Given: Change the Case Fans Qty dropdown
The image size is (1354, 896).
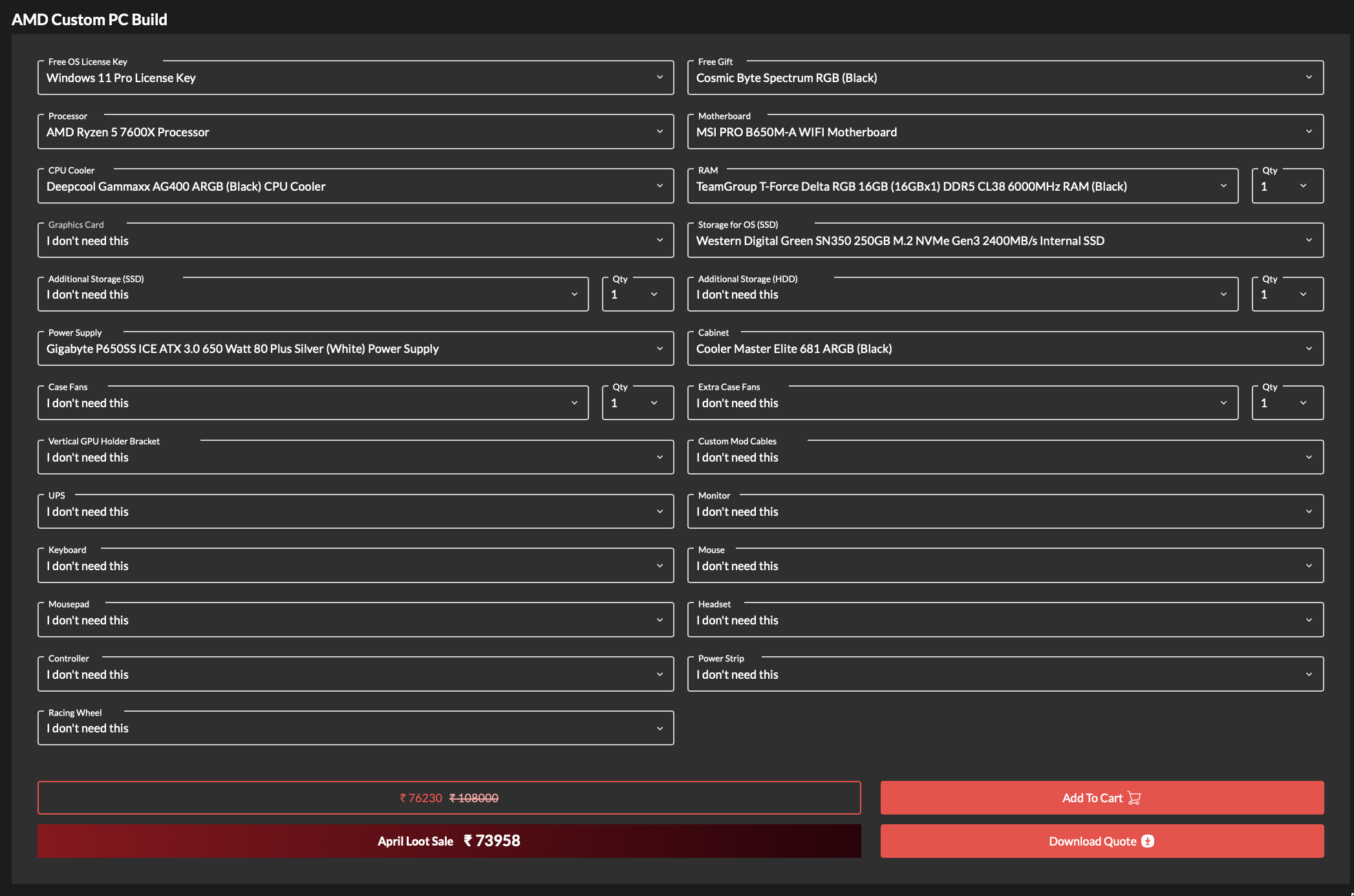Looking at the screenshot, I should pos(637,403).
